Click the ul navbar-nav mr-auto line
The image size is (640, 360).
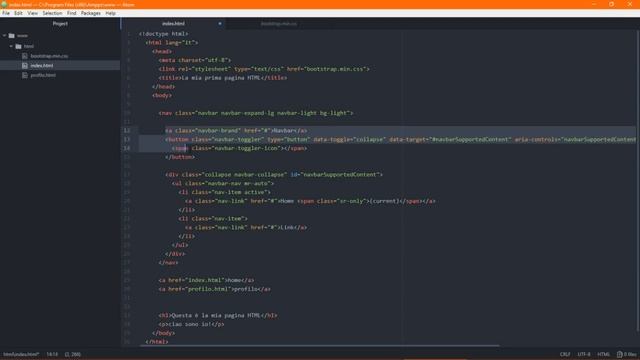pyautogui.click(x=223, y=184)
